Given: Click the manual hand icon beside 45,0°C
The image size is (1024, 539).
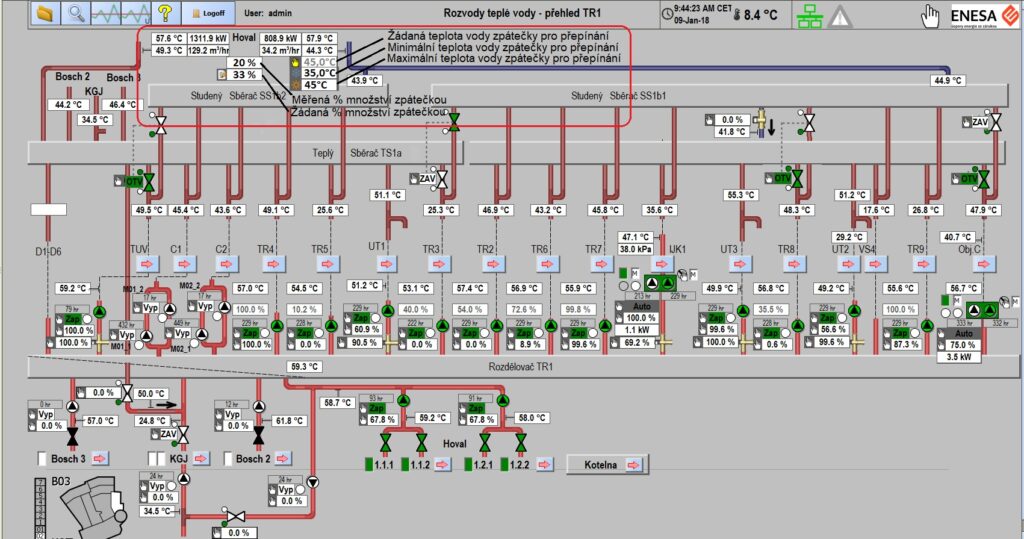Looking at the screenshot, I should click(295, 62).
